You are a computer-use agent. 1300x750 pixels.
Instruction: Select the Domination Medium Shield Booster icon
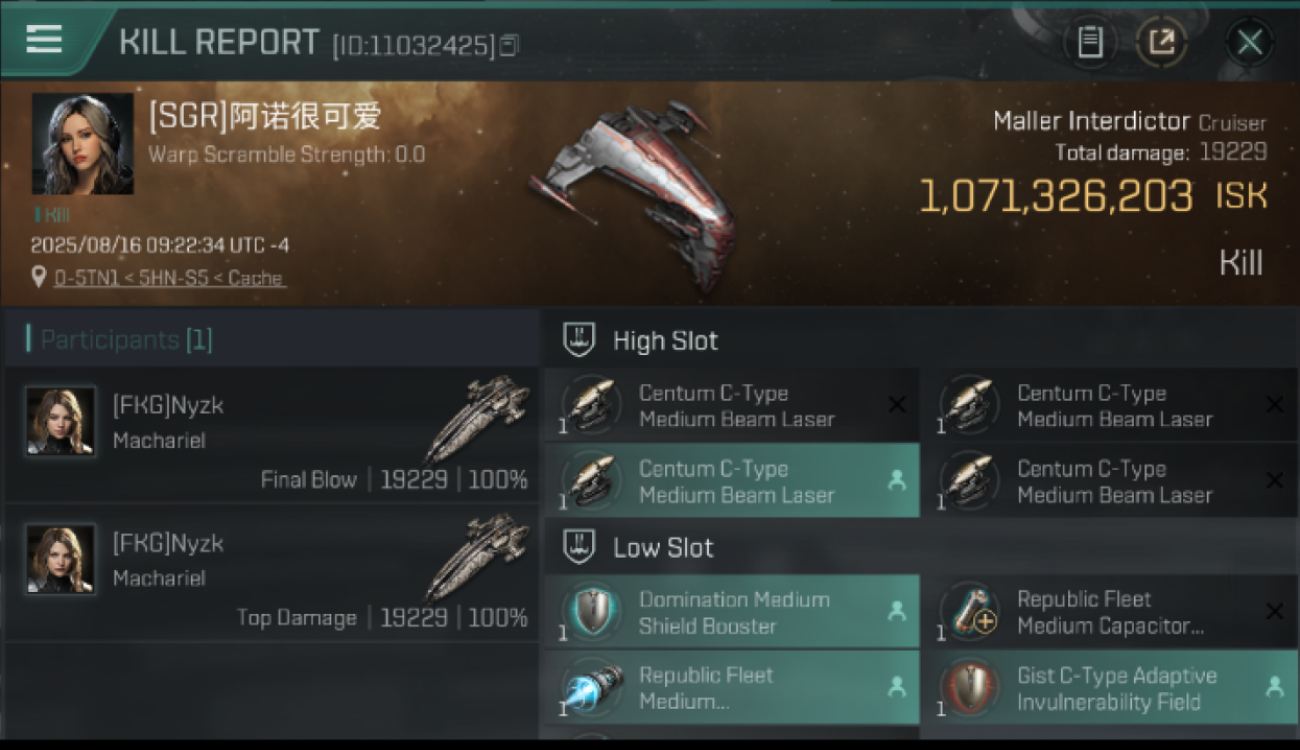click(x=591, y=612)
